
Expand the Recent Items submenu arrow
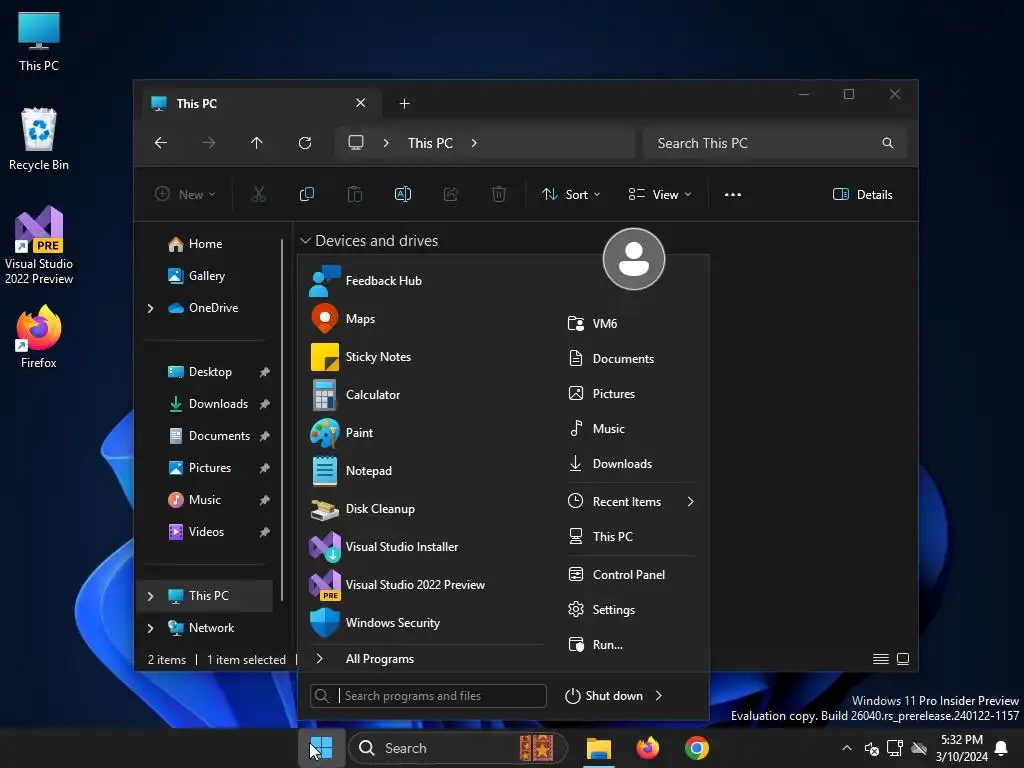point(690,502)
